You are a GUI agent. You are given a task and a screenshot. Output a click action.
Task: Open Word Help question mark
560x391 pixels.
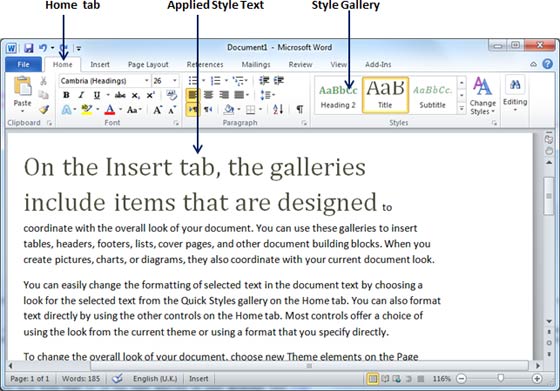548,64
